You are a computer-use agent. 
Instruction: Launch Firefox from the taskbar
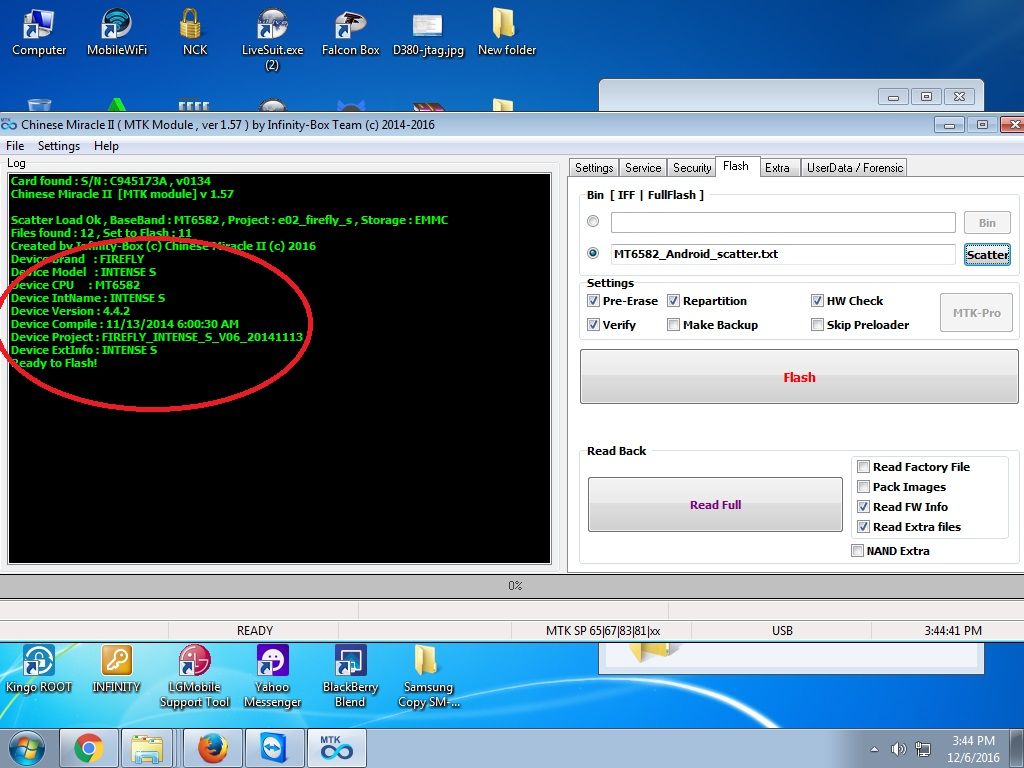point(212,747)
